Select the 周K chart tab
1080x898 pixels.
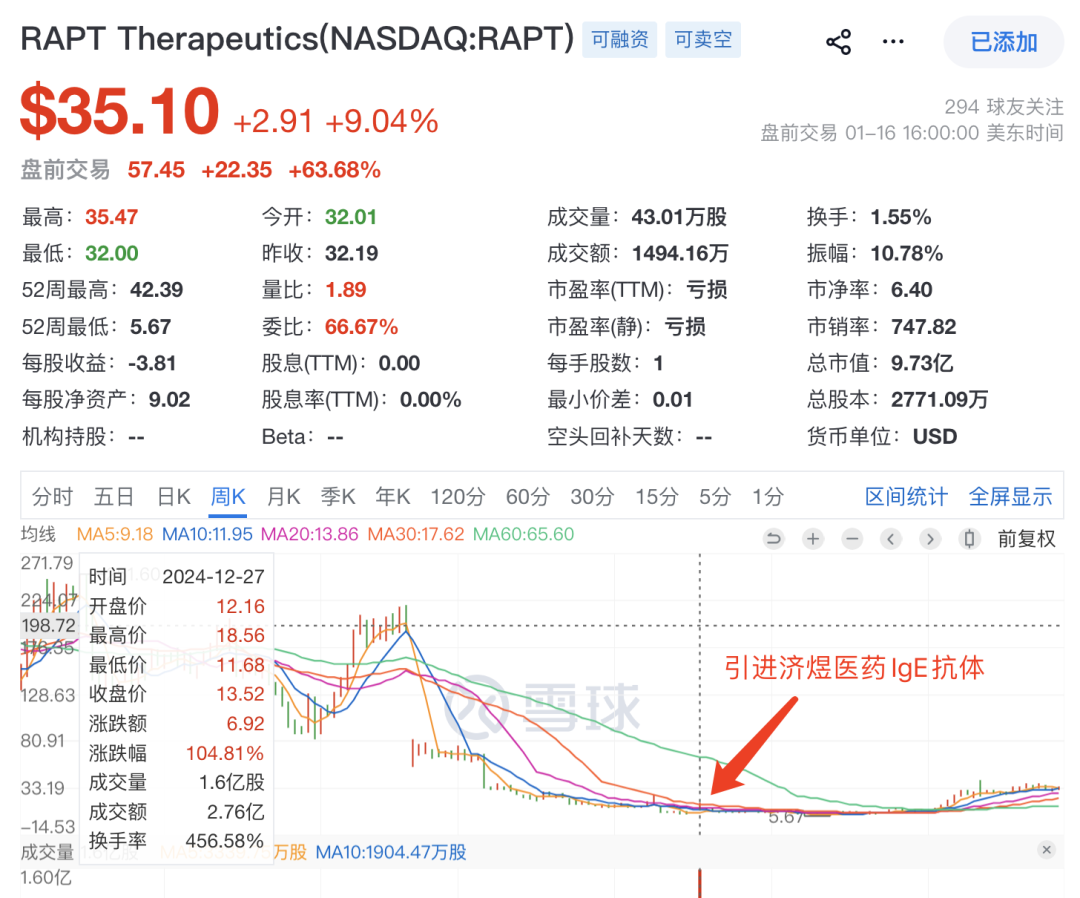click(228, 497)
